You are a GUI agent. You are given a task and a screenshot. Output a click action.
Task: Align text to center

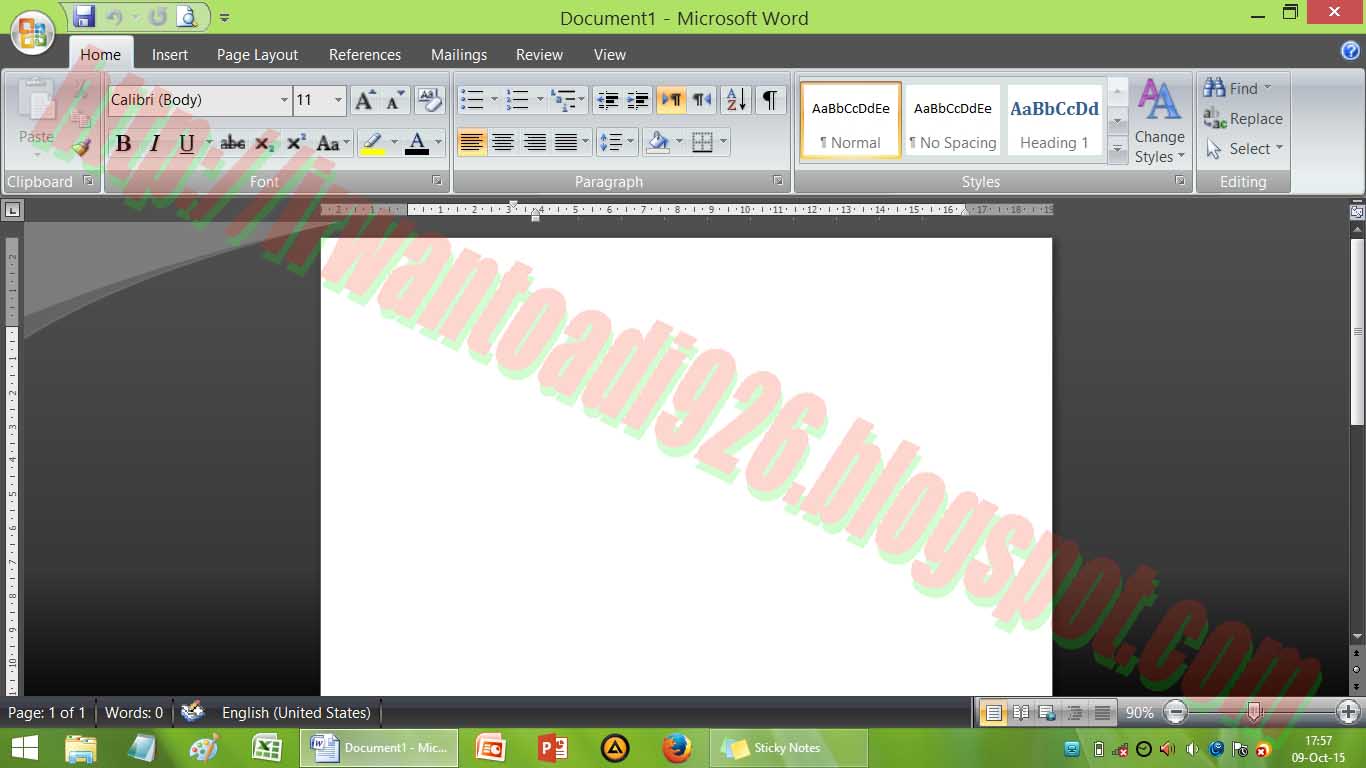(x=503, y=143)
